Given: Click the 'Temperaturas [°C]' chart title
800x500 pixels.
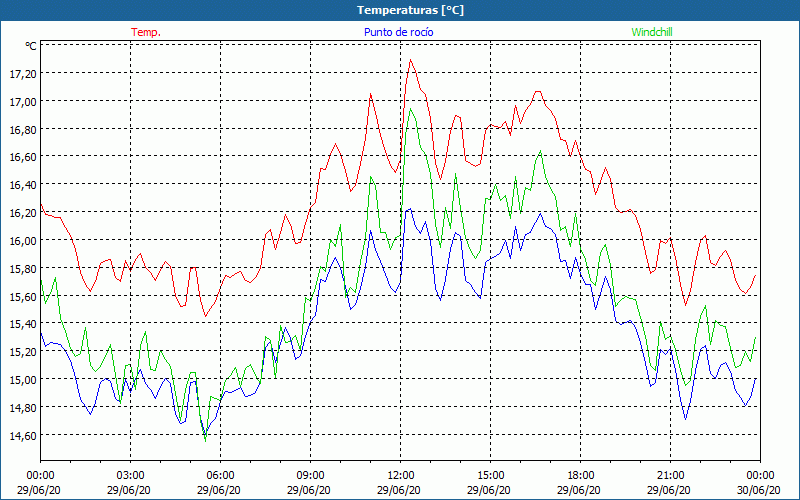Looking at the screenshot, I should pyautogui.click(x=410, y=10).
